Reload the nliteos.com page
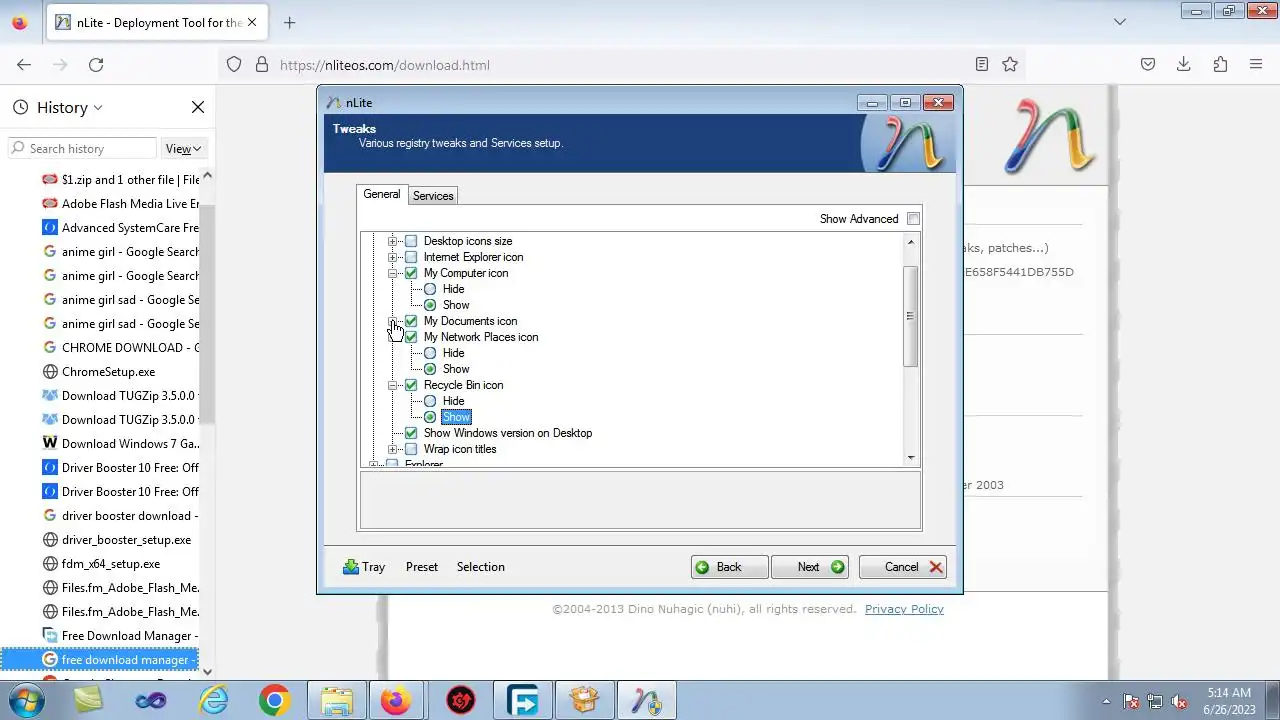 pos(96,64)
